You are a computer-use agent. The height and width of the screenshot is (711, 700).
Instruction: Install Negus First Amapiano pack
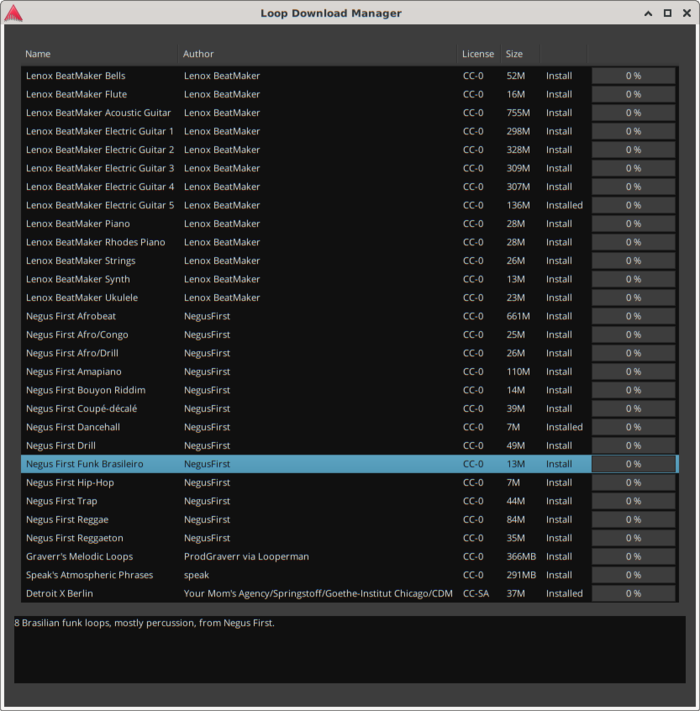(559, 372)
